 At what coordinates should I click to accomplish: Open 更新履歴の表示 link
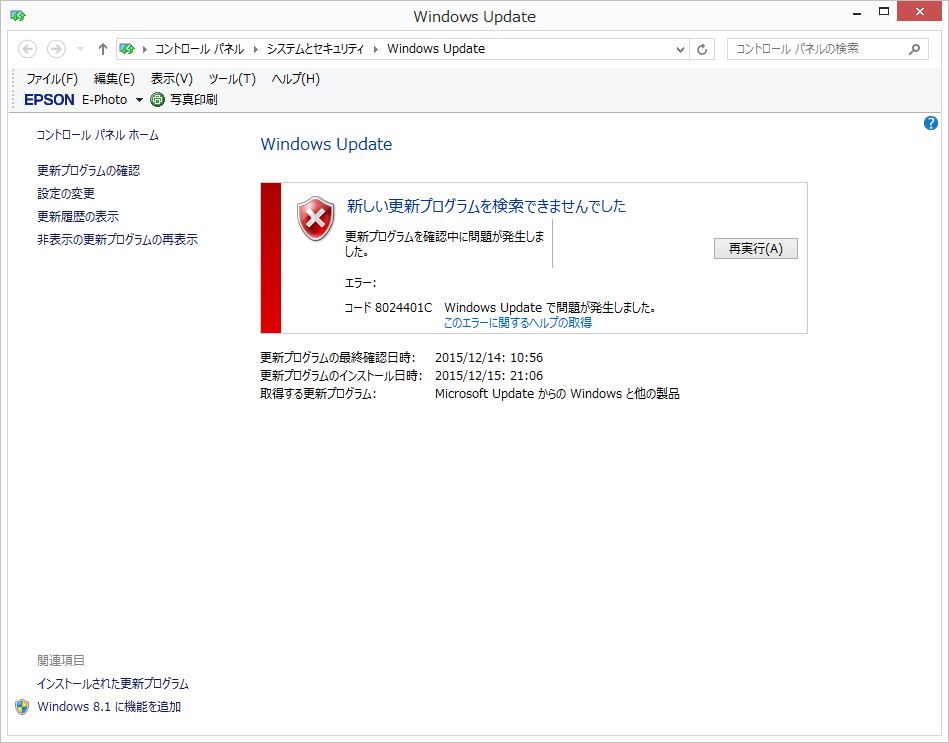click(78, 217)
